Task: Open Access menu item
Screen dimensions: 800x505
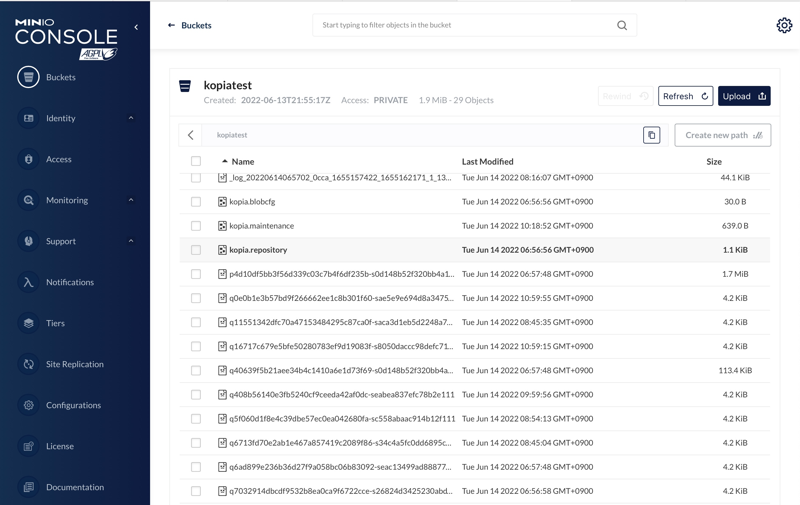Action: pos(59,159)
